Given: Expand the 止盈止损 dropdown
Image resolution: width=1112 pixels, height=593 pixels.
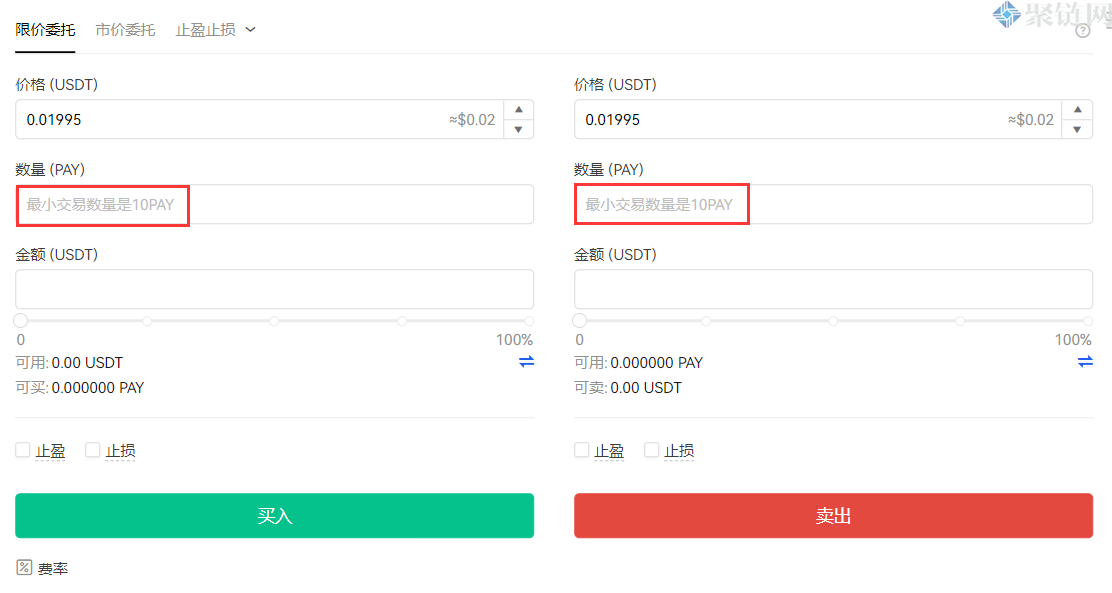Looking at the screenshot, I should [216, 30].
